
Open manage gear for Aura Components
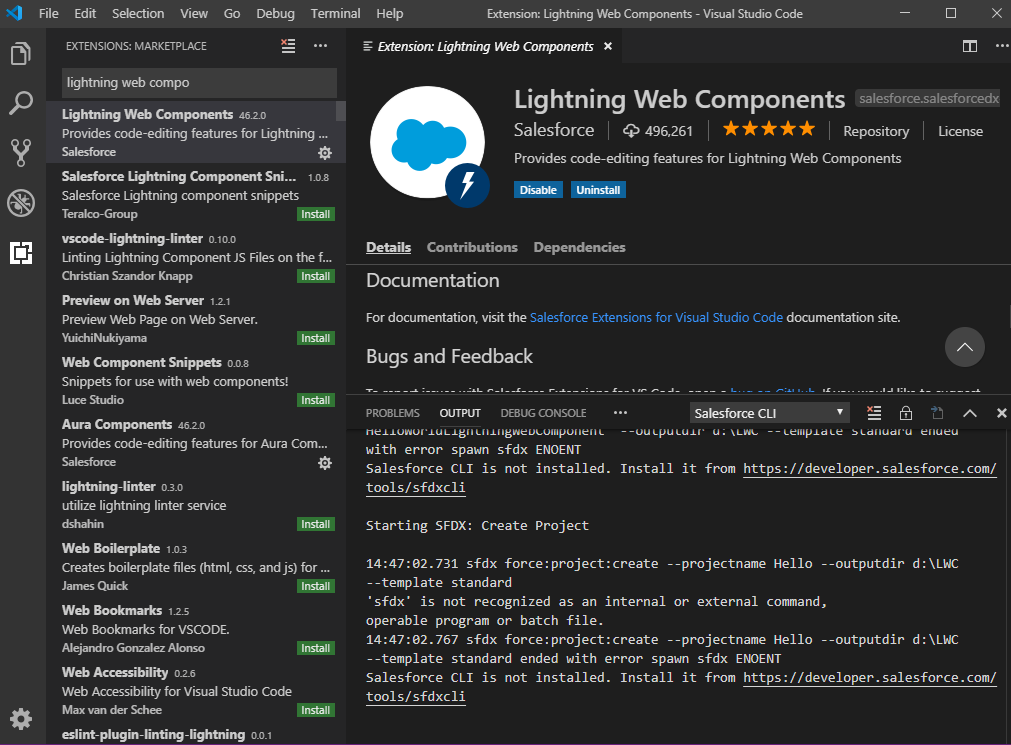324,462
